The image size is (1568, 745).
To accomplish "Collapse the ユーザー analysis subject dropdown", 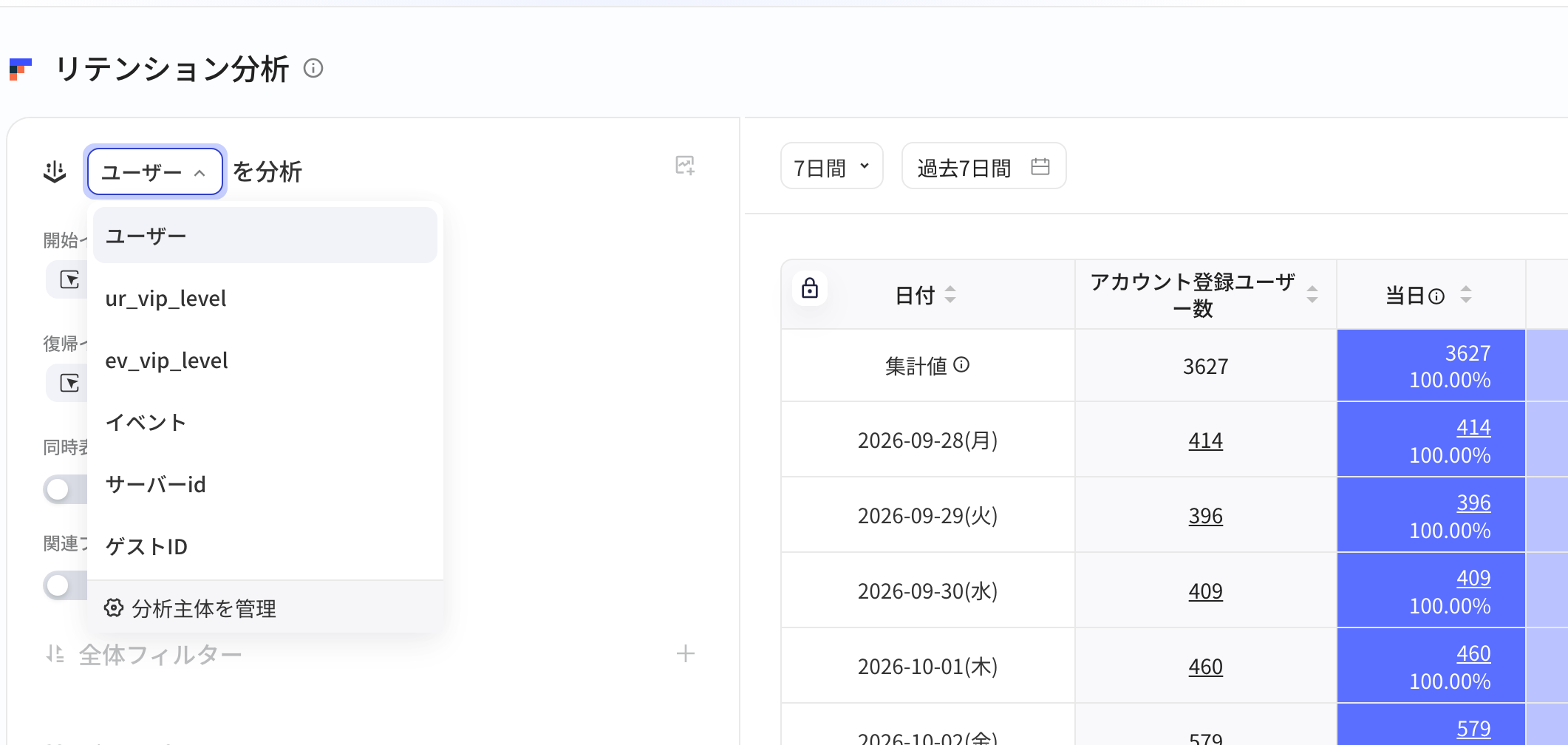I will point(155,171).
